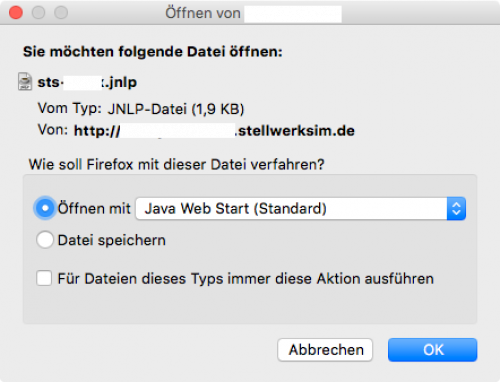
Task: Click the sts .jnlp file name
Action: (x=87, y=82)
